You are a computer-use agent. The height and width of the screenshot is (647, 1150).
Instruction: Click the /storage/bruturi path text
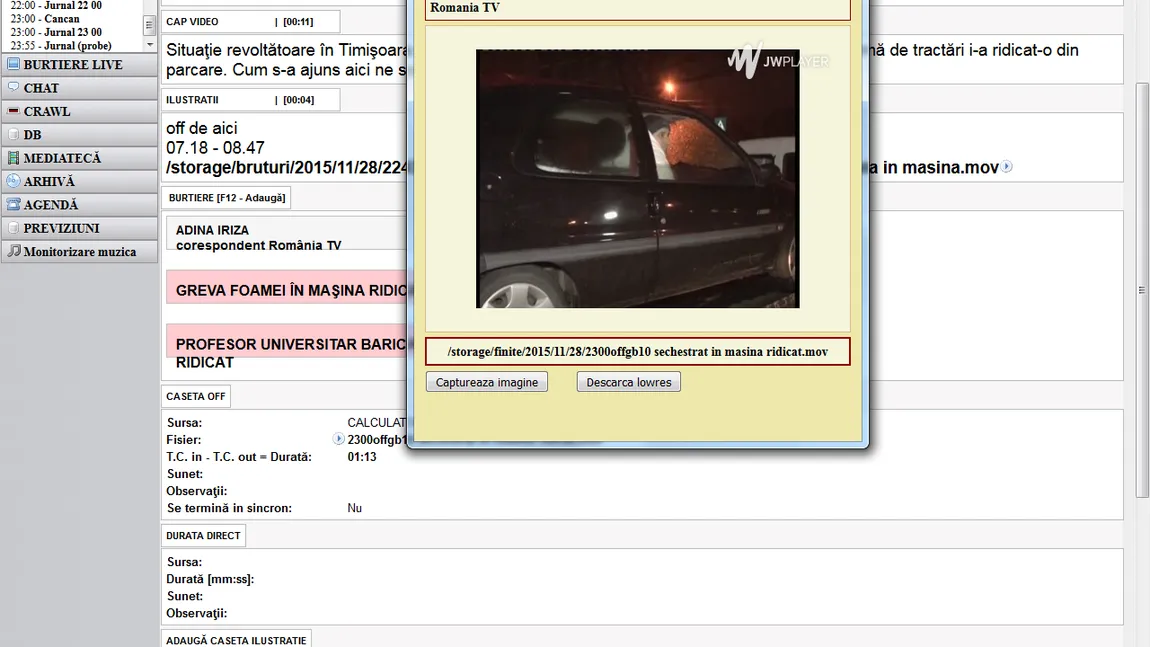(287, 167)
